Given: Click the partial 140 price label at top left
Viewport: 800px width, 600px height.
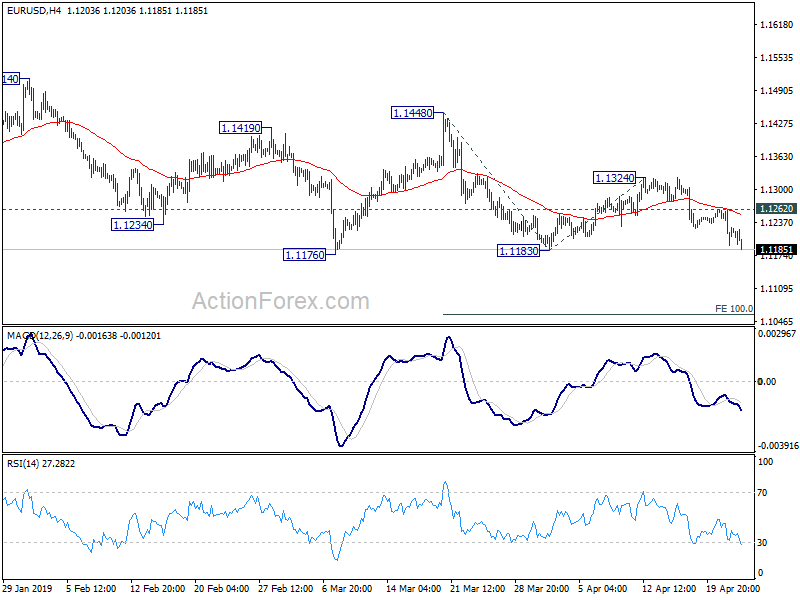Looking at the screenshot, I should [x=11, y=79].
